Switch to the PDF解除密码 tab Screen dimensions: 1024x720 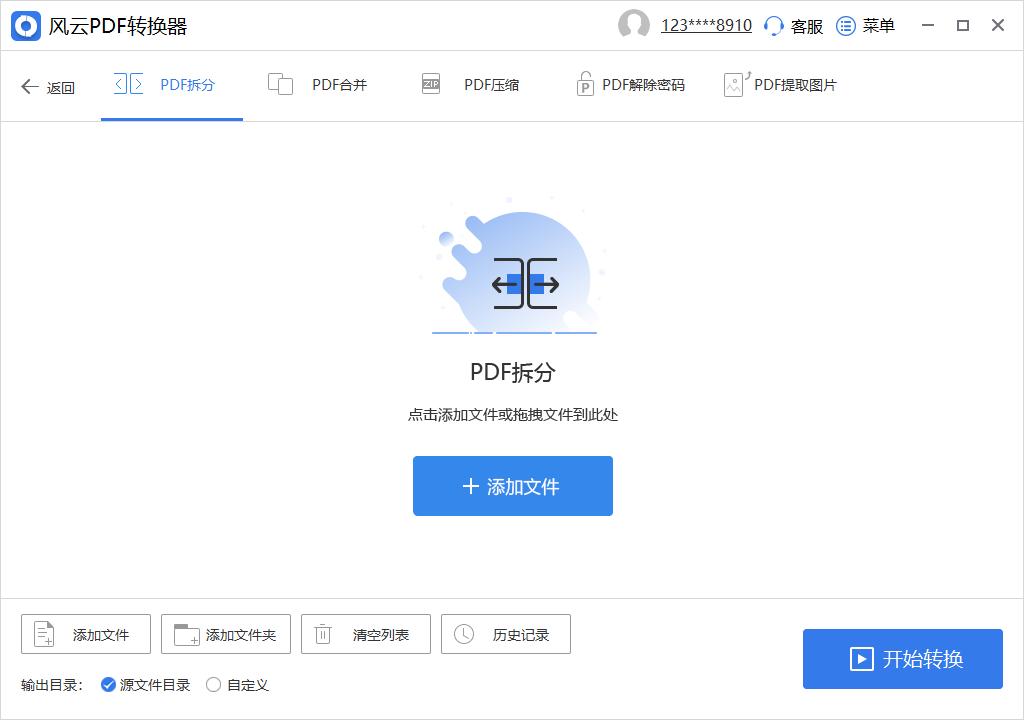point(630,85)
